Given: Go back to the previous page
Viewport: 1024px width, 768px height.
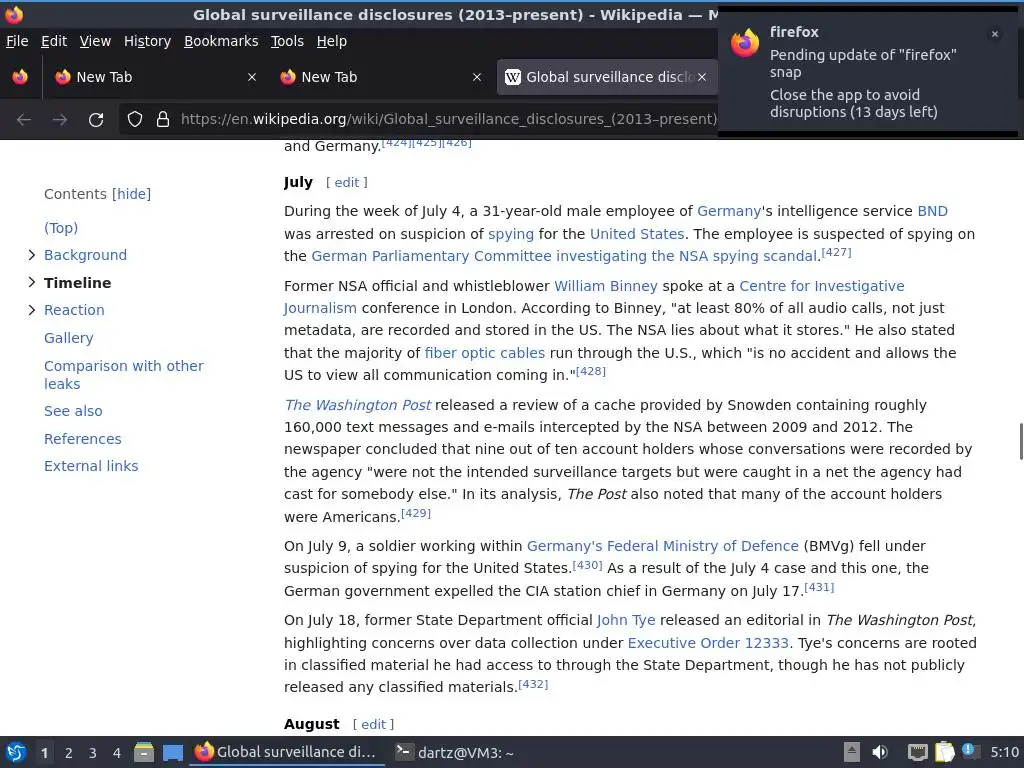Looking at the screenshot, I should pyautogui.click(x=24, y=120).
